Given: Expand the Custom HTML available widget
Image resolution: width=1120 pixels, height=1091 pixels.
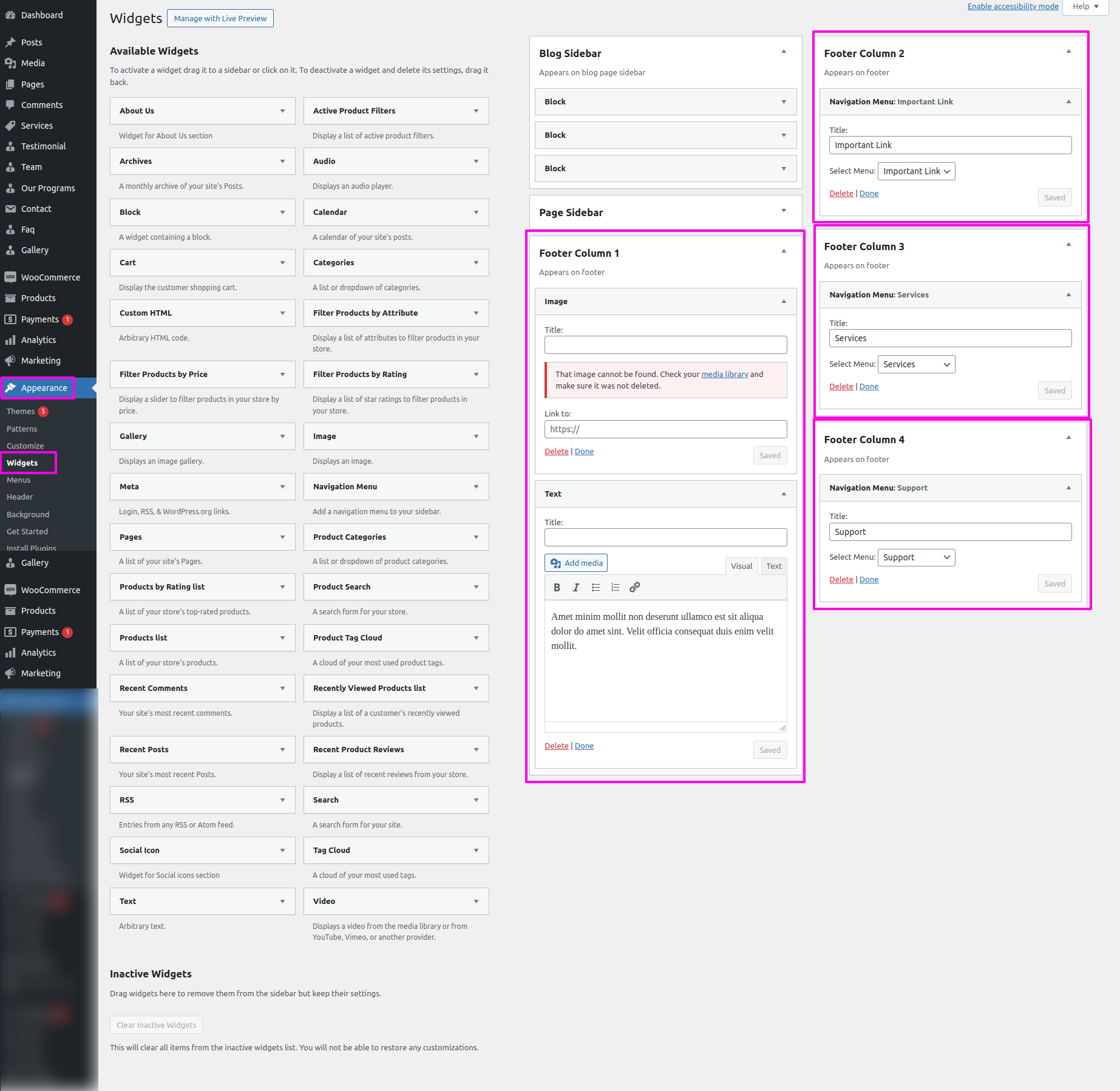Looking at the screenshot, I should point(282,313).
